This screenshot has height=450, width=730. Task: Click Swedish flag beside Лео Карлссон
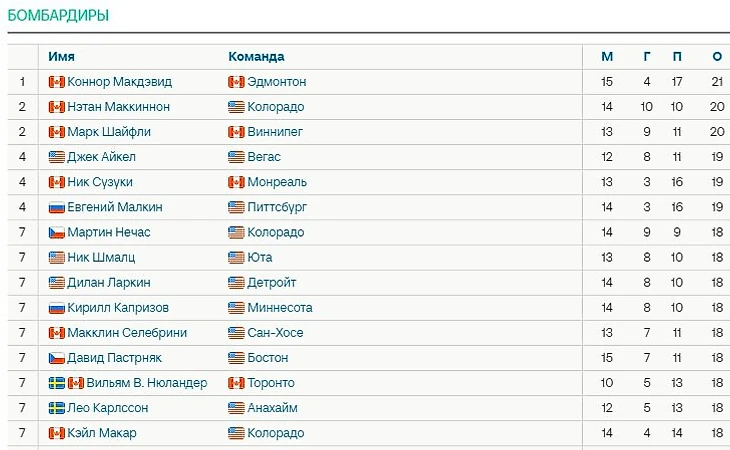[x=56, y=408]
